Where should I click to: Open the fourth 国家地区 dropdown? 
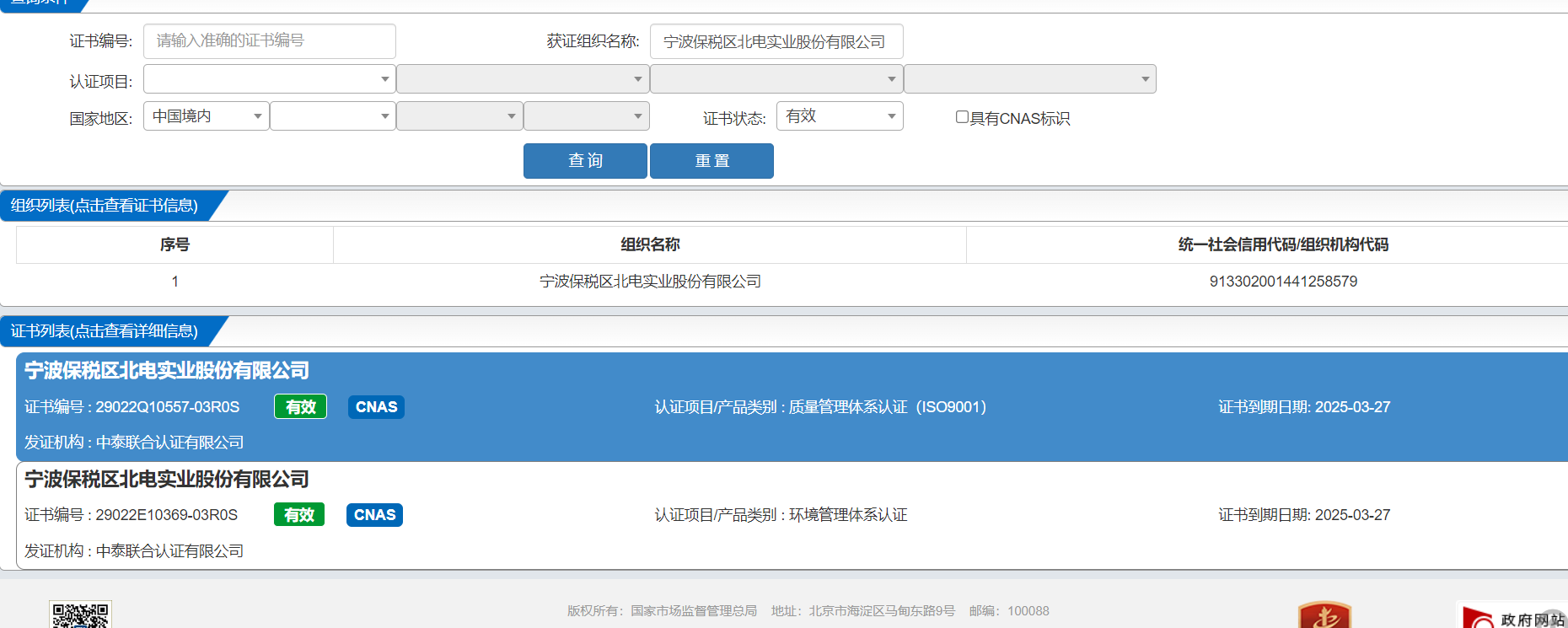pyautogui.click(x=587, y=116)
